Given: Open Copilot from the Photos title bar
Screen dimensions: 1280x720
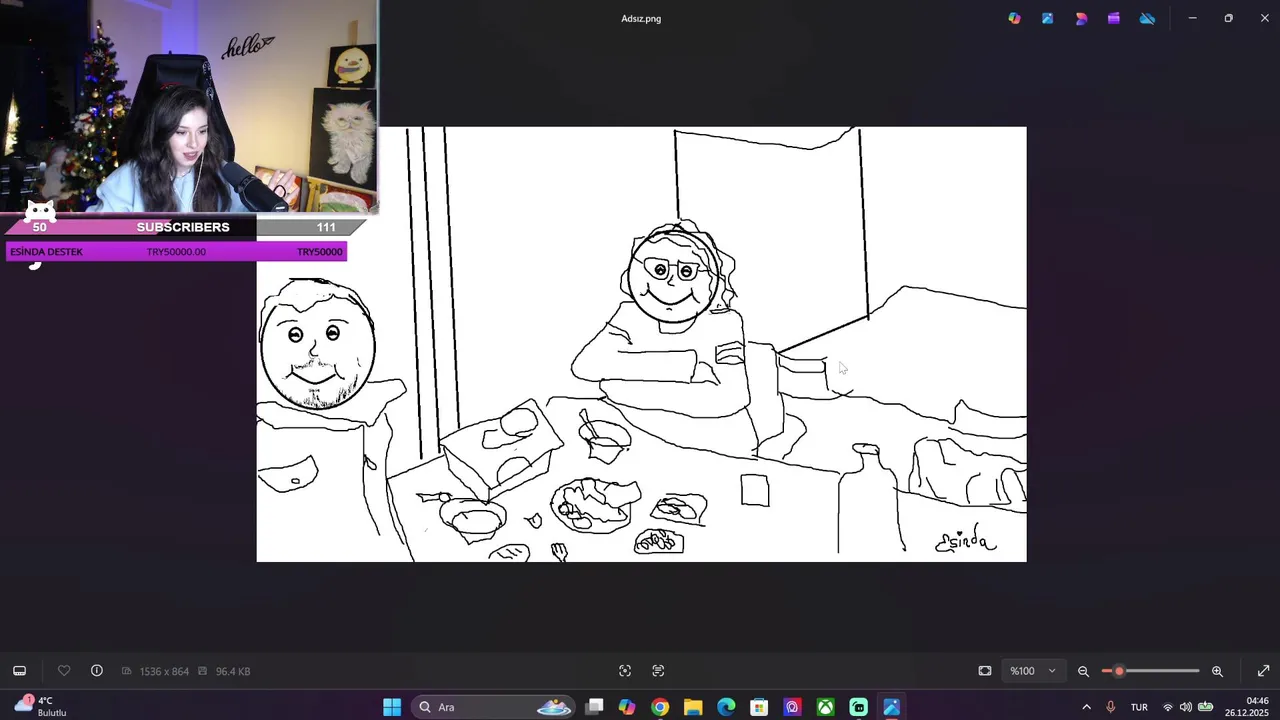Looking at the screenshot, I should pyautogui.click(x=1014, y=18).
